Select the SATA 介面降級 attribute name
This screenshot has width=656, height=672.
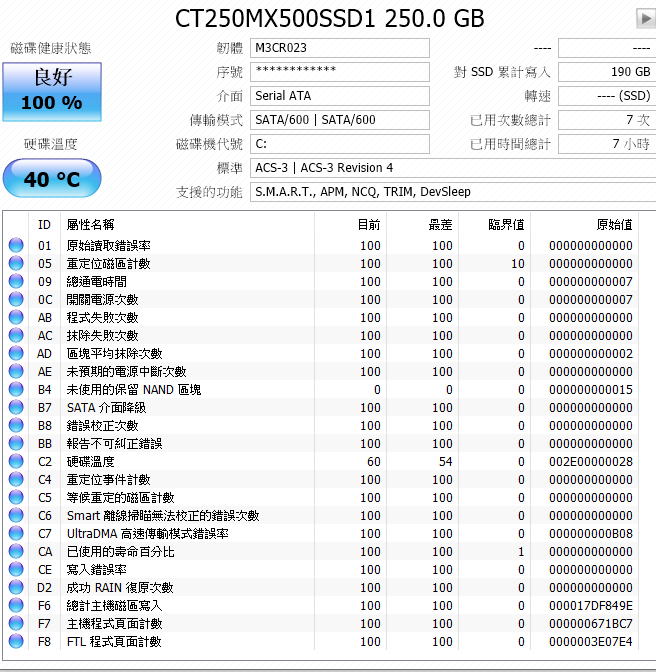pyautogui.click(x=106, y=408)
